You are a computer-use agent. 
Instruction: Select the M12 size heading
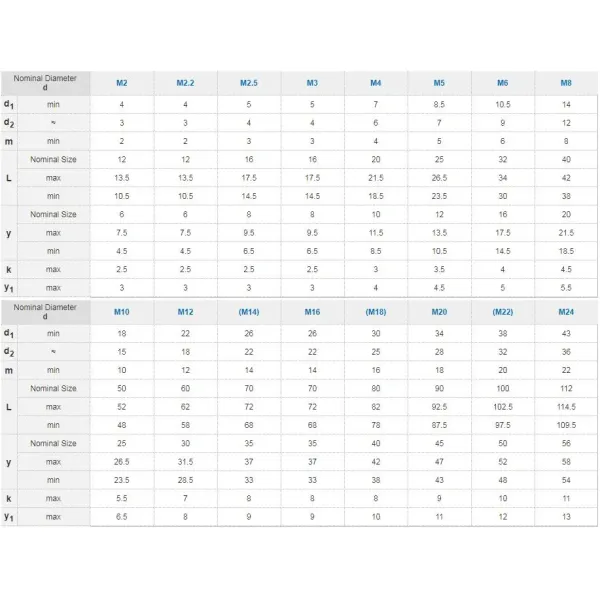186,312
